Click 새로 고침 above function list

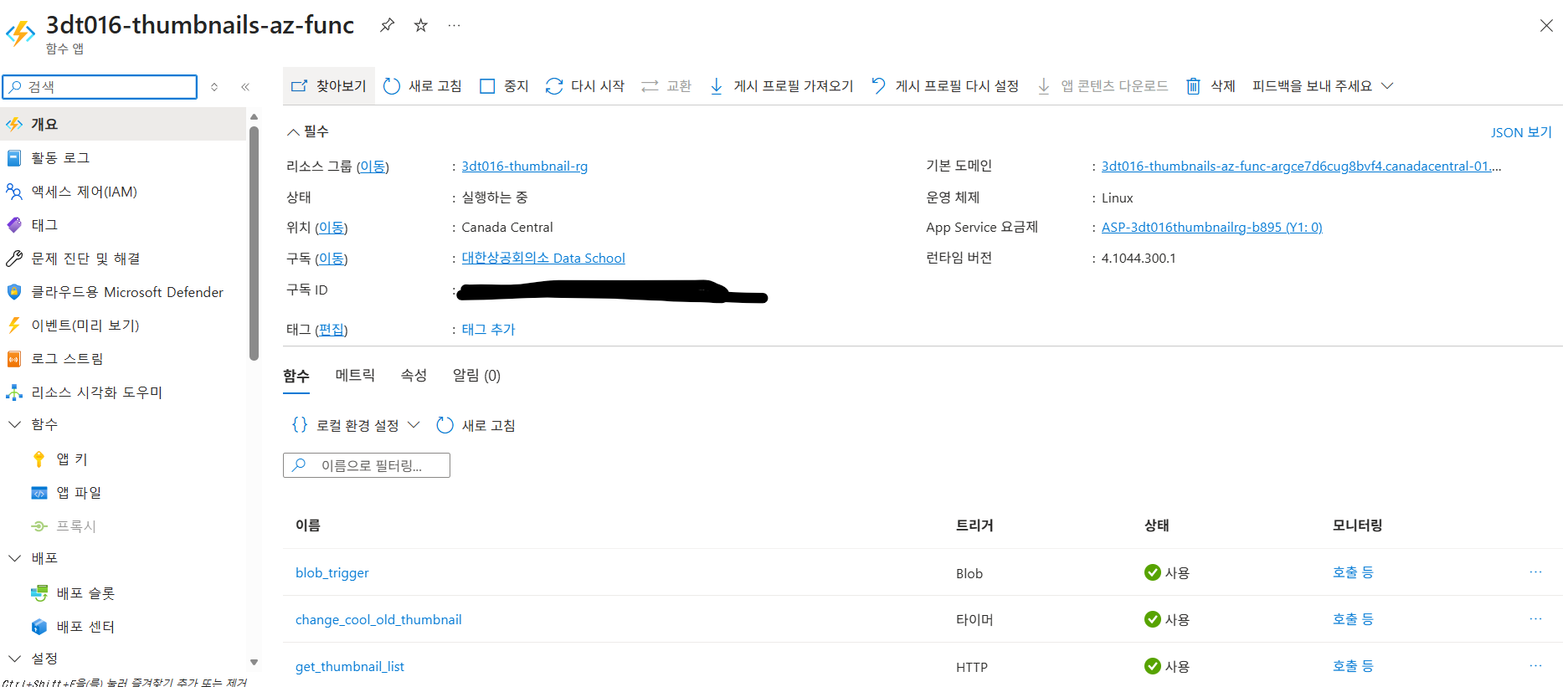[476, 425]
